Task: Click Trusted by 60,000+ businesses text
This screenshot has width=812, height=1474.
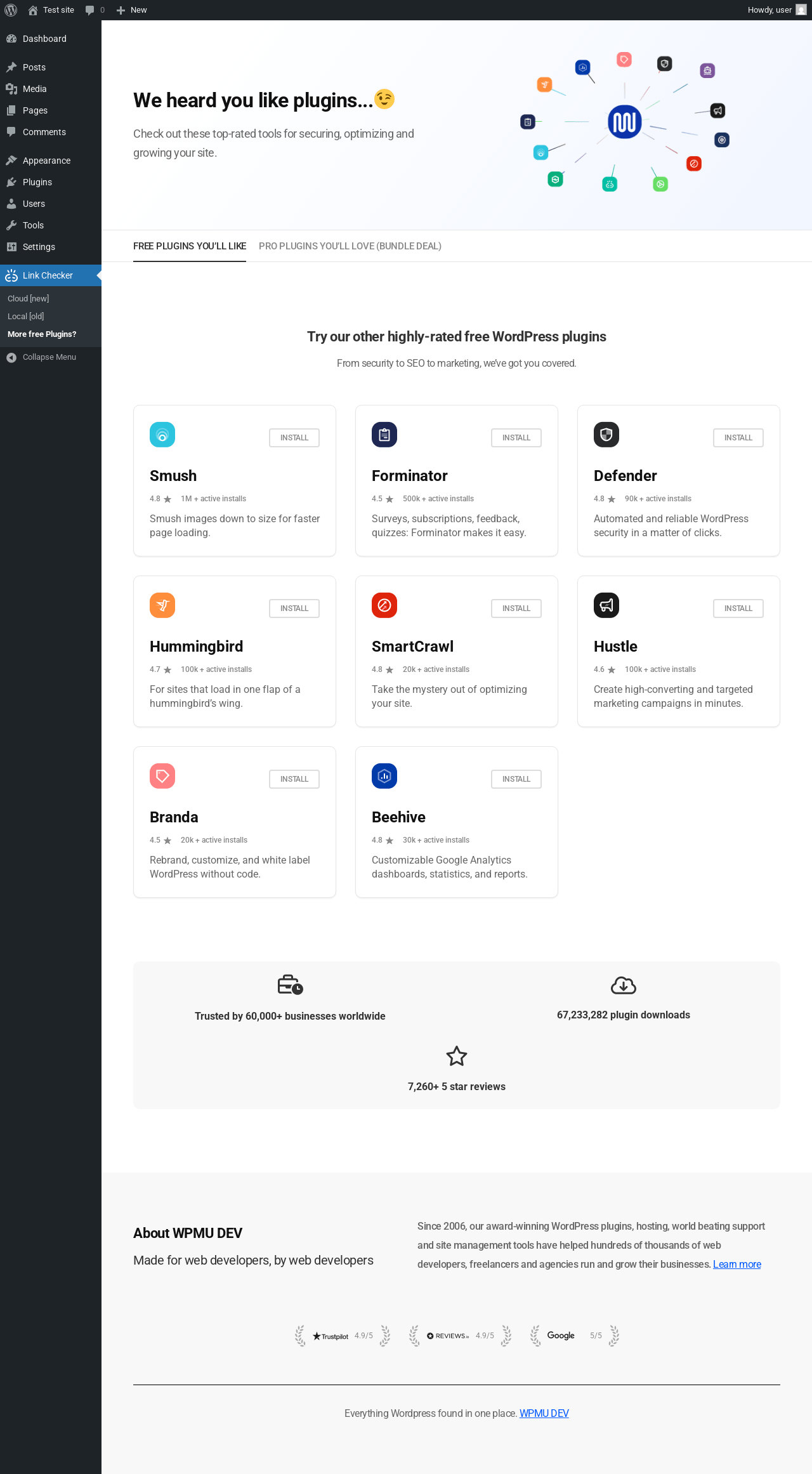Action: [x=290, y=1016]
